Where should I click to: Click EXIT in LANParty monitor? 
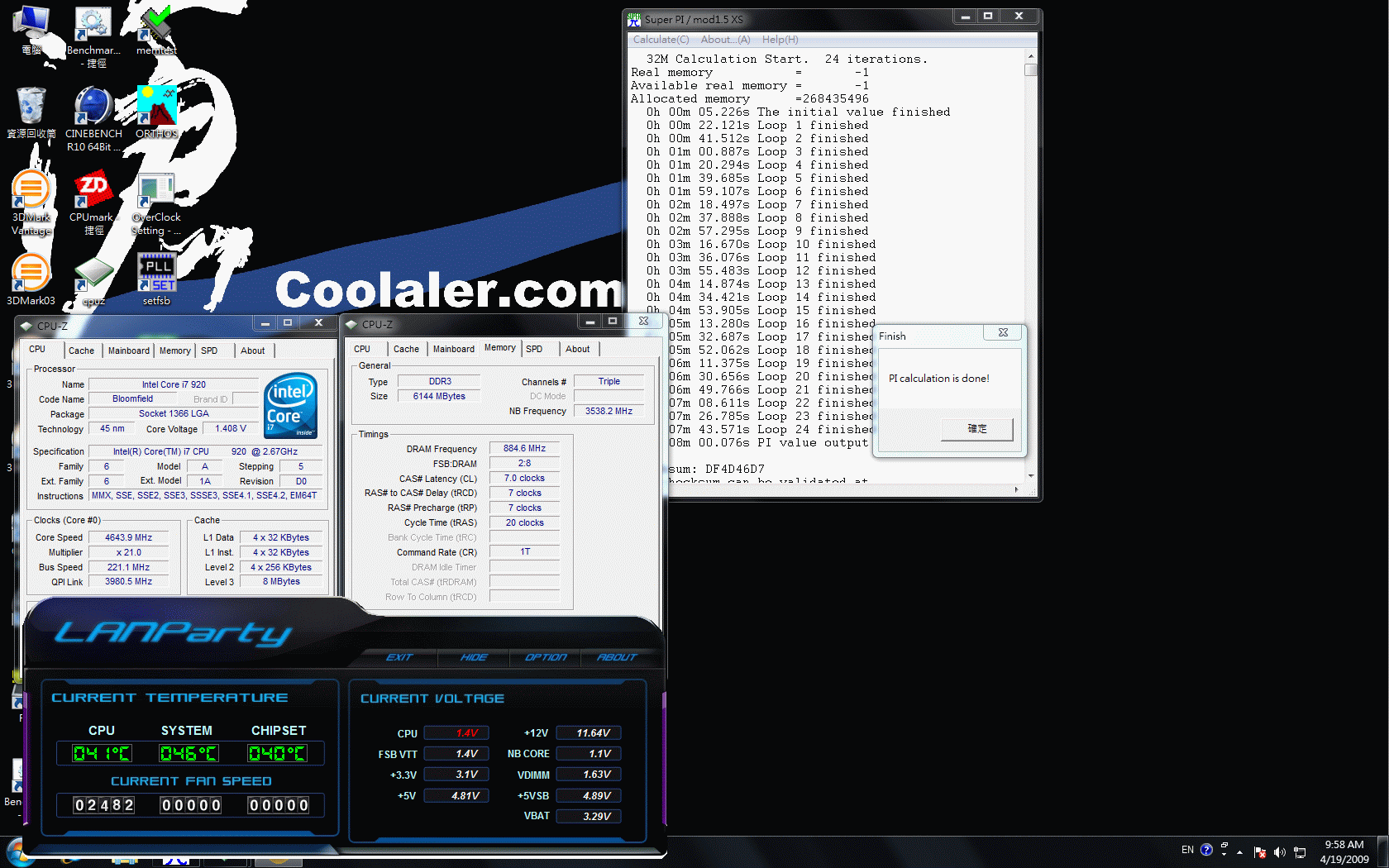400,657
